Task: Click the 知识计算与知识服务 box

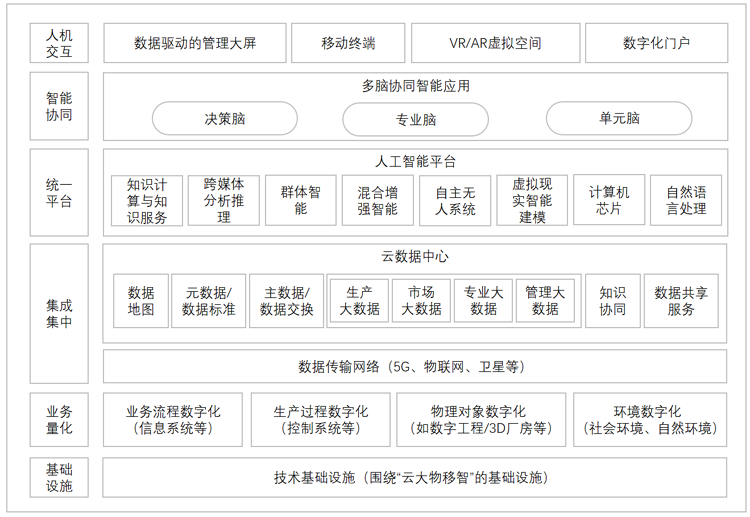Action: click(147, 200)
